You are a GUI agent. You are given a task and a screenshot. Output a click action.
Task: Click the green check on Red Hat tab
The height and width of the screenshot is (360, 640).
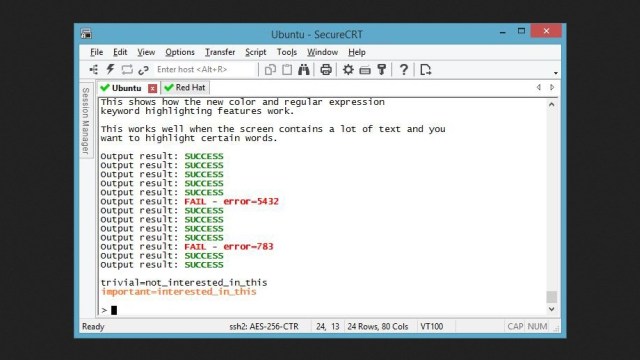point(169,88)
